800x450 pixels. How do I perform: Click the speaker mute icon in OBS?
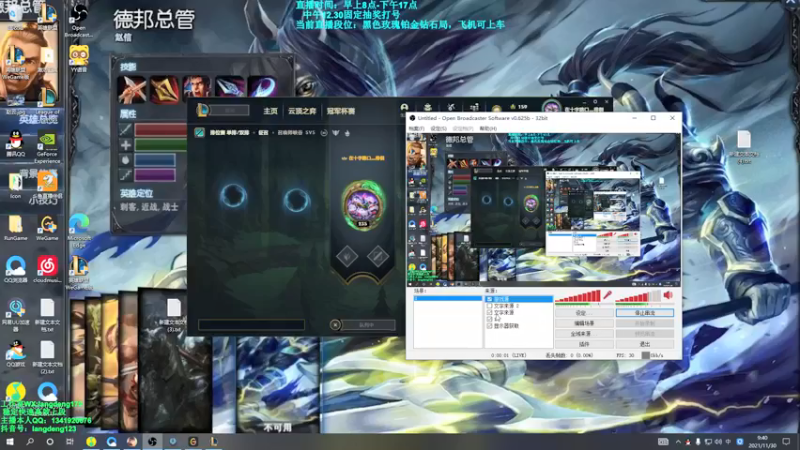(x=668, y=295)
